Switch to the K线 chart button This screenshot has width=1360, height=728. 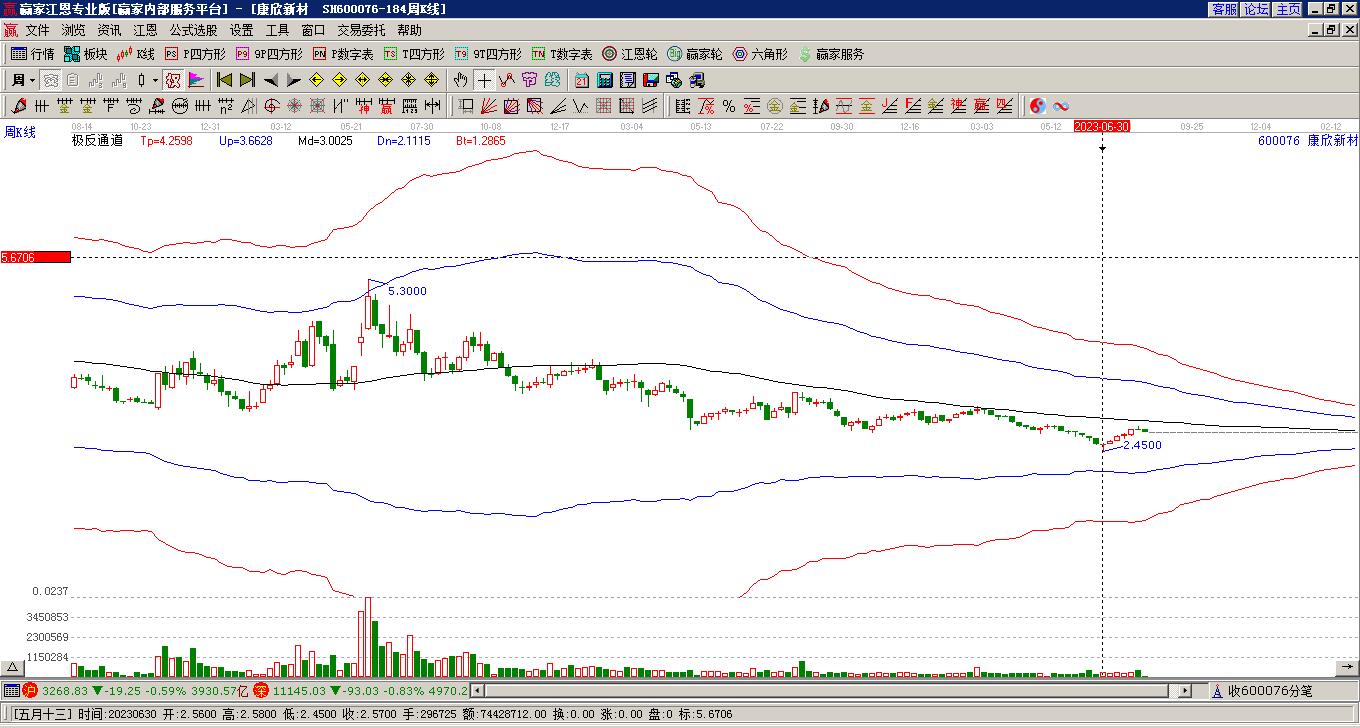coord(137,54)
